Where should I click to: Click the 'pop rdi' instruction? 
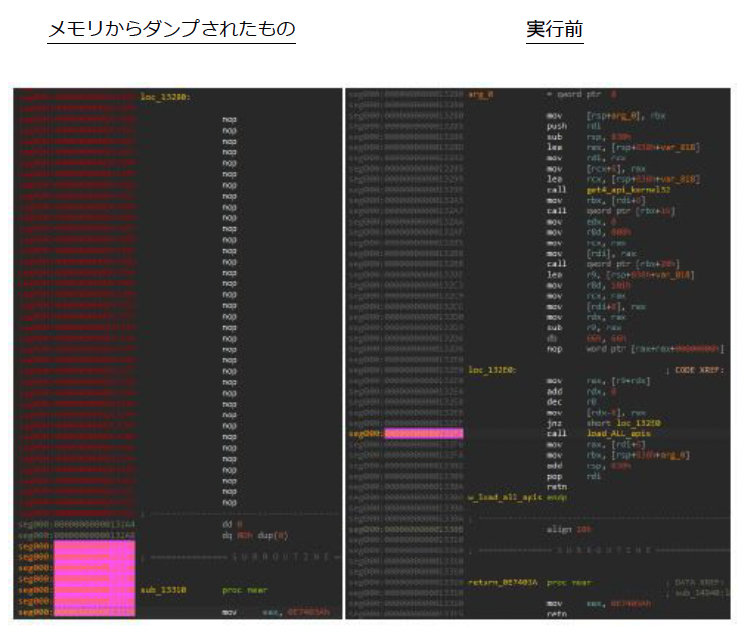coord(574,476)
